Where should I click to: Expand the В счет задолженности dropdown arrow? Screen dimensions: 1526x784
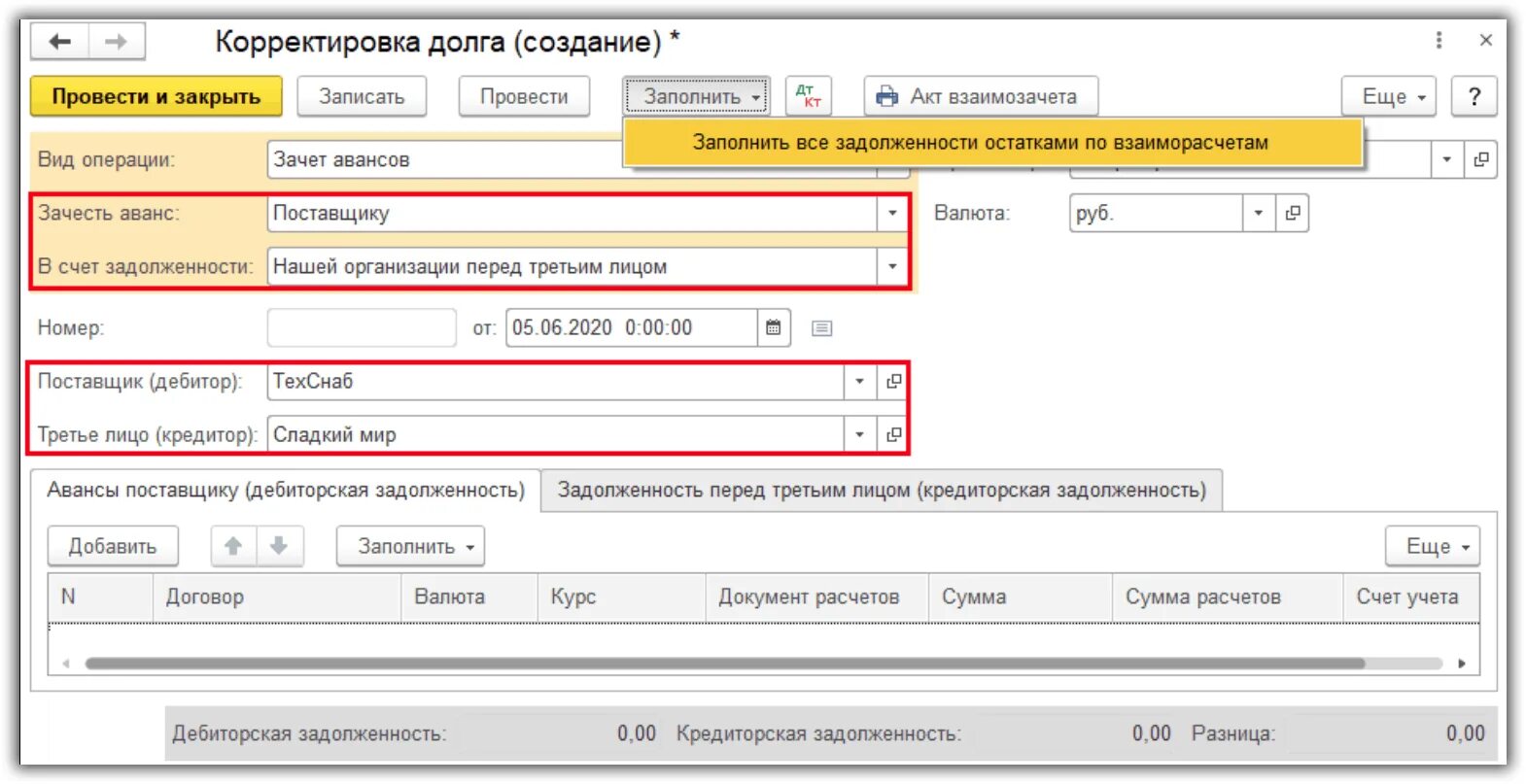tap(892, 267)
